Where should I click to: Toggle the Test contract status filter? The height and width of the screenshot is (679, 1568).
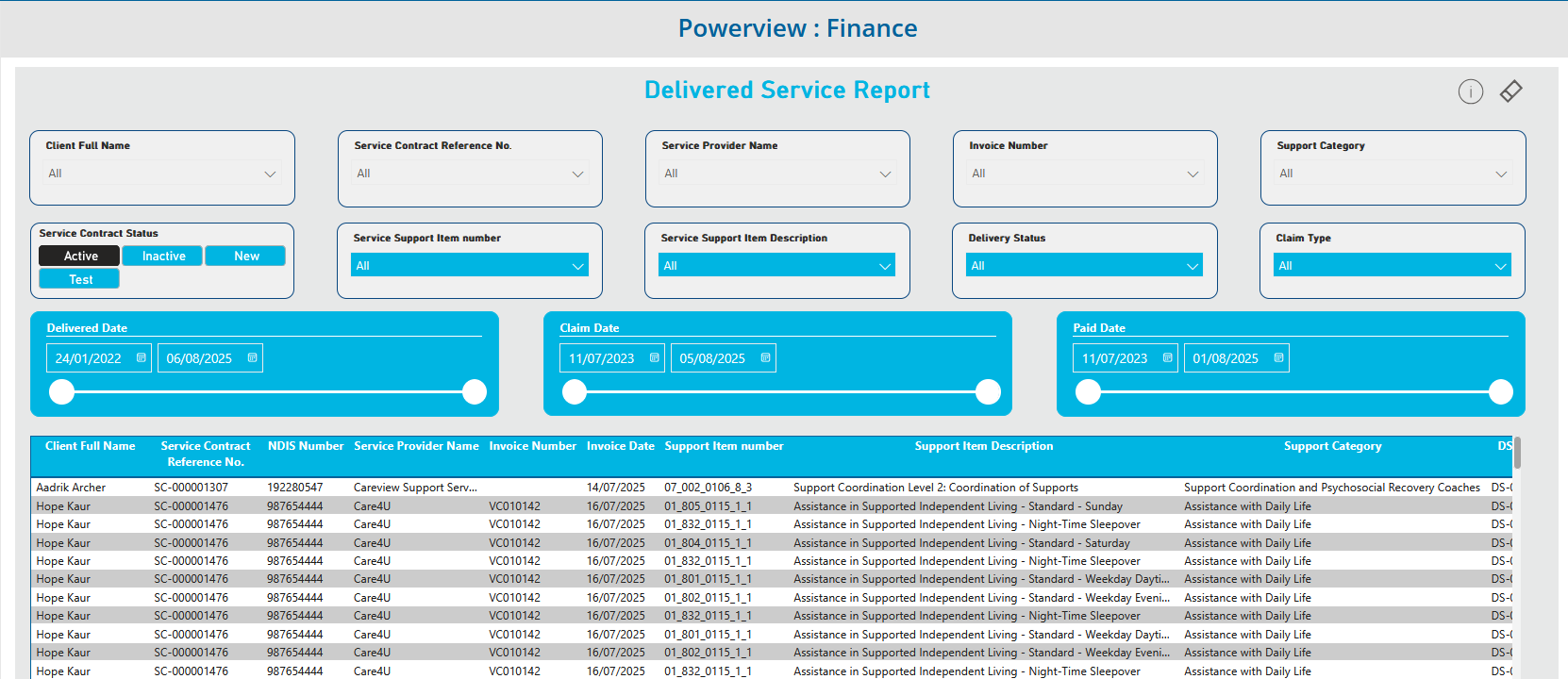point(79,279)
